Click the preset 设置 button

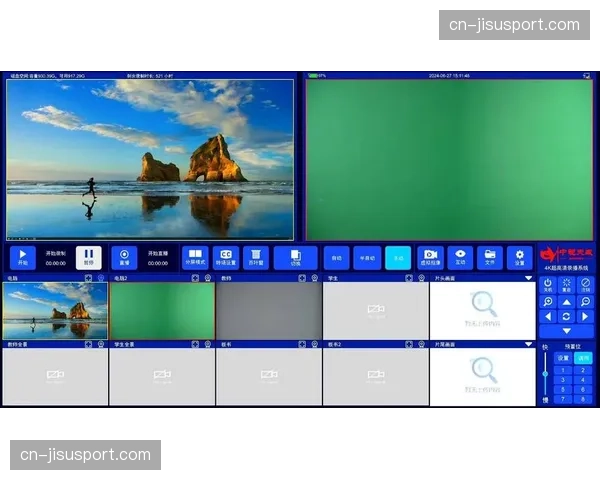coord(563,357)
